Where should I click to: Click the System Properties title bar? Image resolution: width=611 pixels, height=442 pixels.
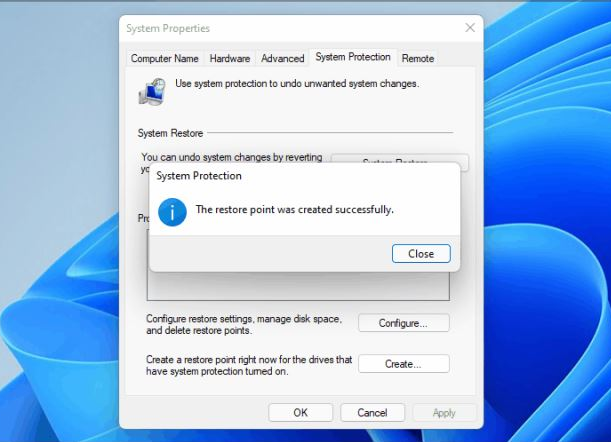280,28
